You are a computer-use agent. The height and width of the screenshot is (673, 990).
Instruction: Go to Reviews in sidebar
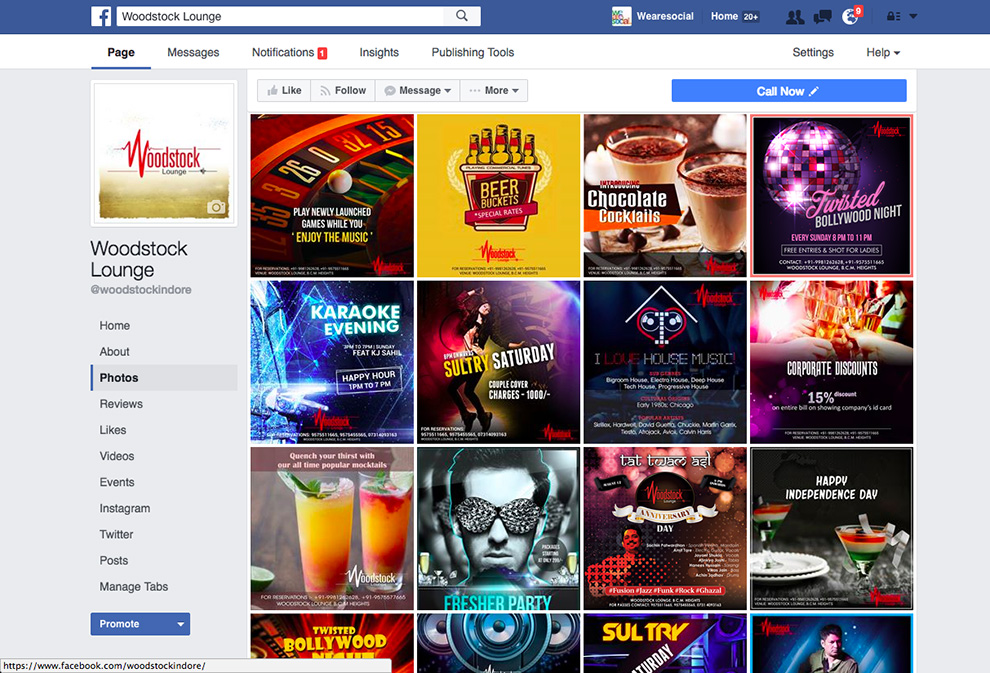point(121,404)
